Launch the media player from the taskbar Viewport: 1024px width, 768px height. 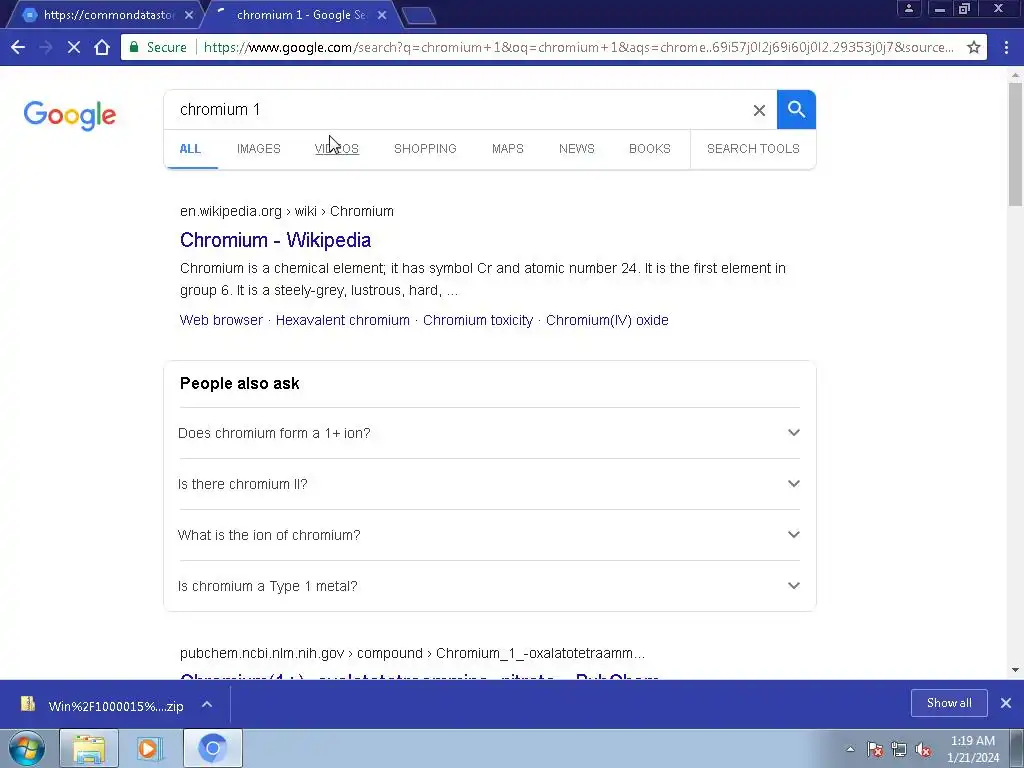(x=150, y=748)
